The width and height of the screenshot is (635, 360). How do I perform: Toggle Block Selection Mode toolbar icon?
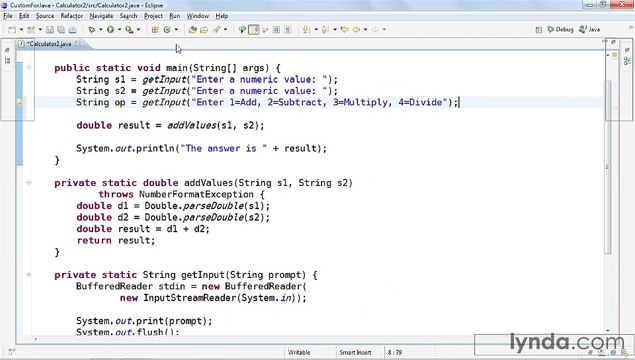(276, 30)
